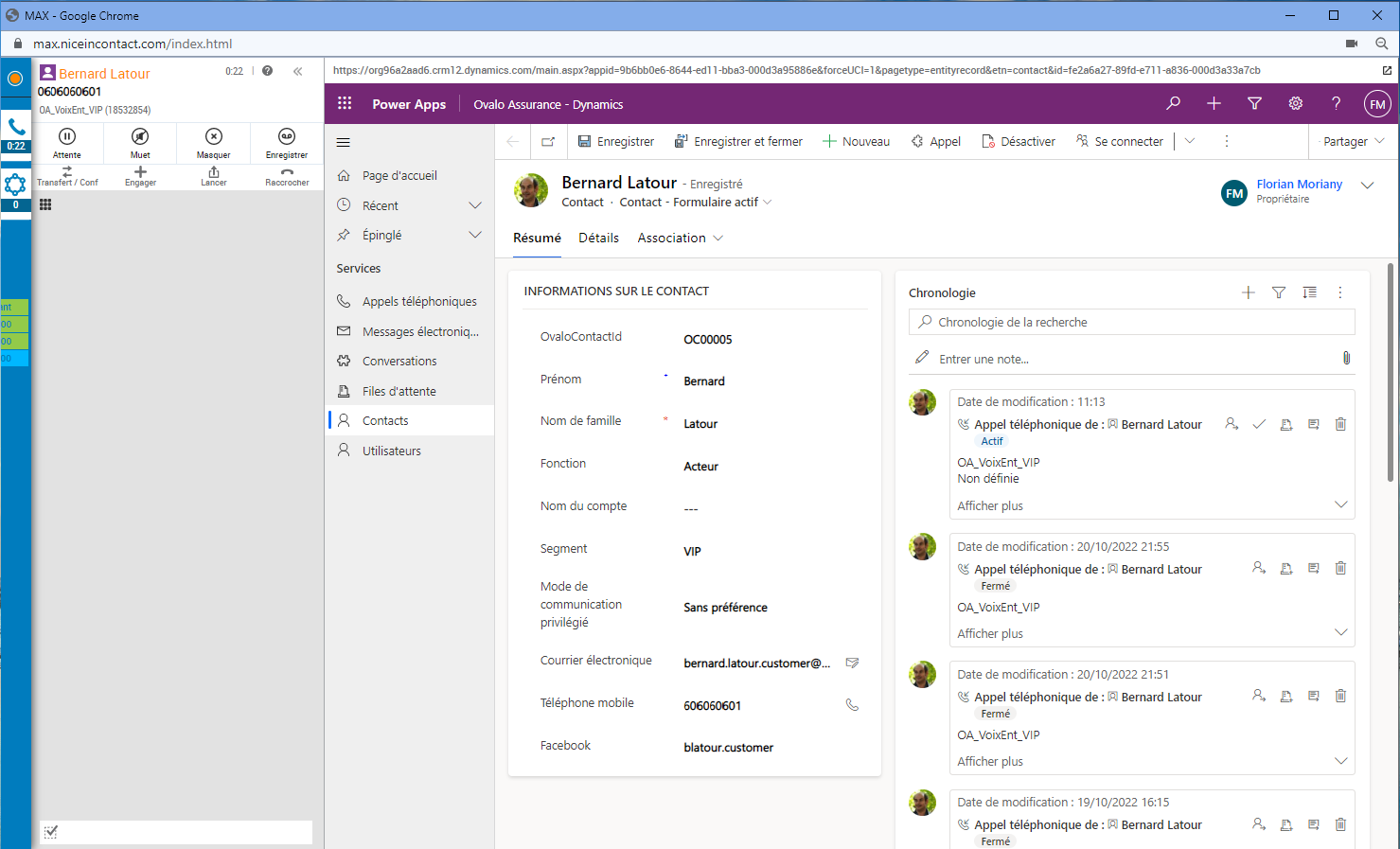Put the call on hold with Attente
This screenshot has height=849, width=1400.
(67, 141)
